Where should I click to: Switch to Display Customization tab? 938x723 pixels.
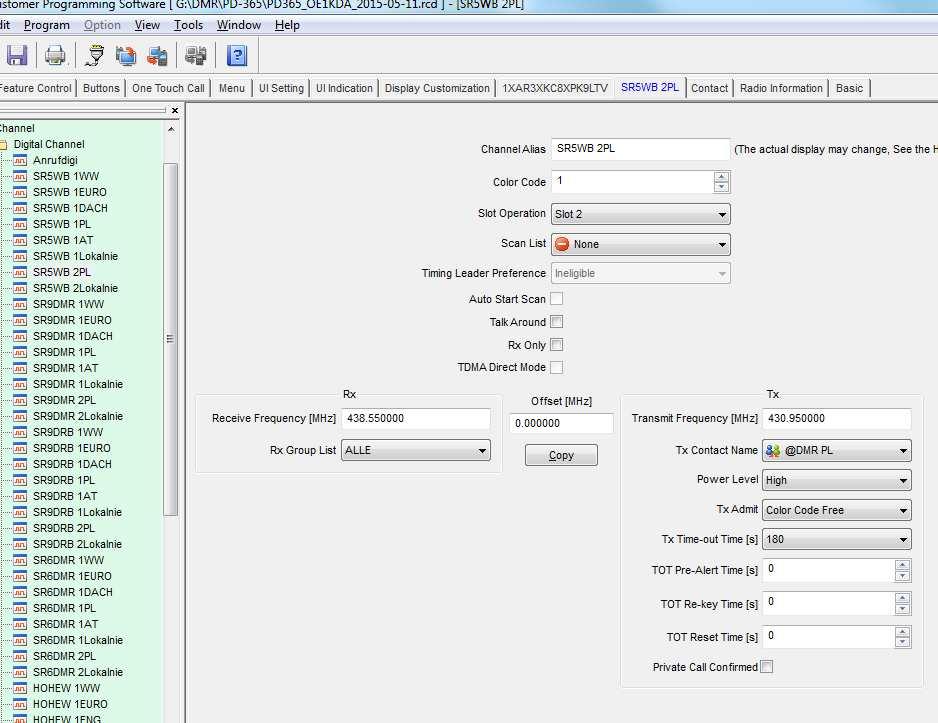[x=437, y=88]
